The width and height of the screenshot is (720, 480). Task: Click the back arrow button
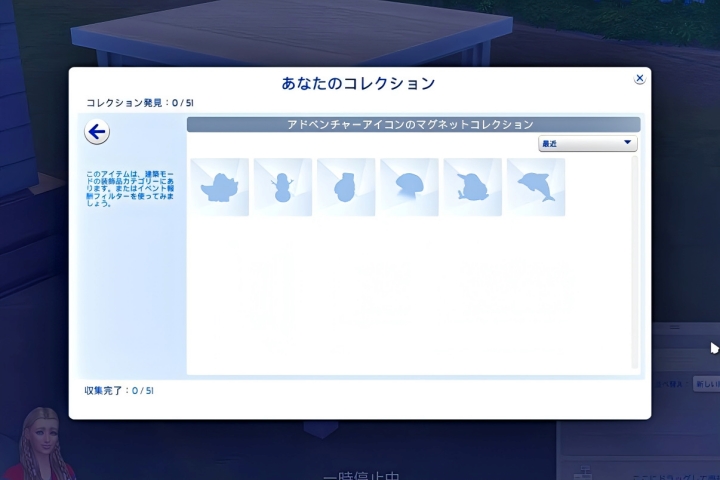tap(97, 132)
